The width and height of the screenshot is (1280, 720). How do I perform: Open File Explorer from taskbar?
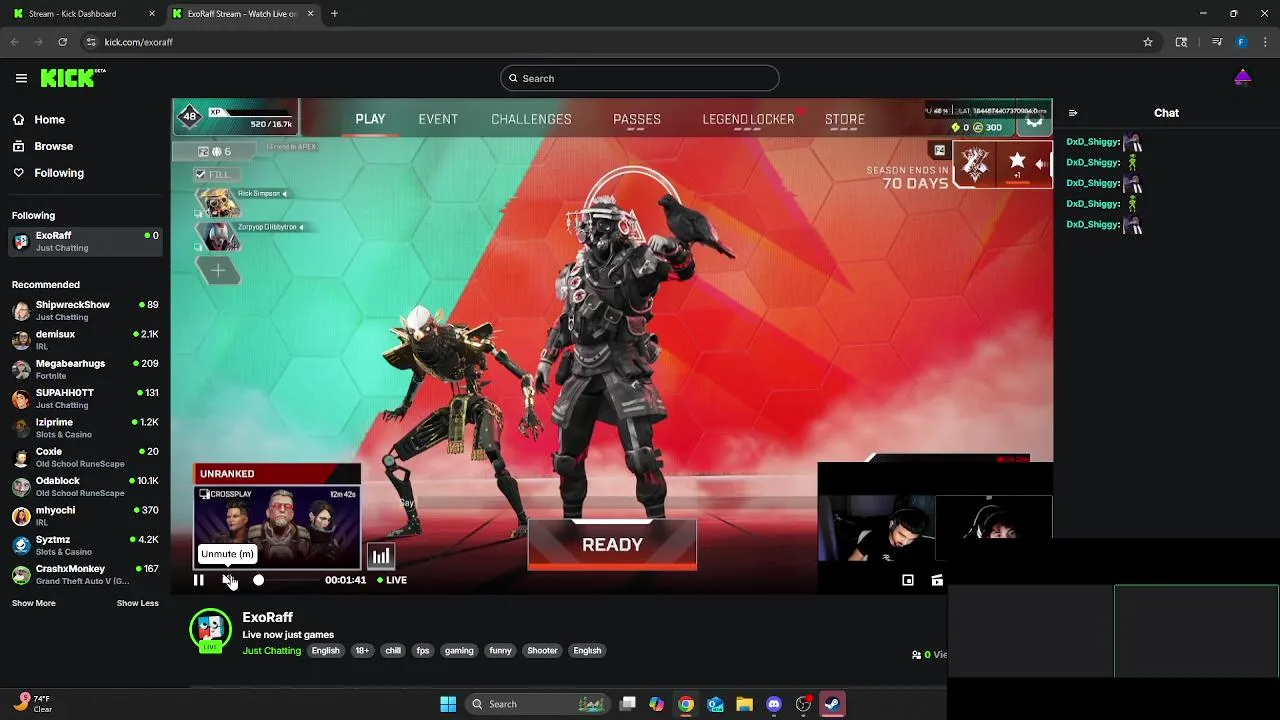pyautogui.click(x=744, y=704)
